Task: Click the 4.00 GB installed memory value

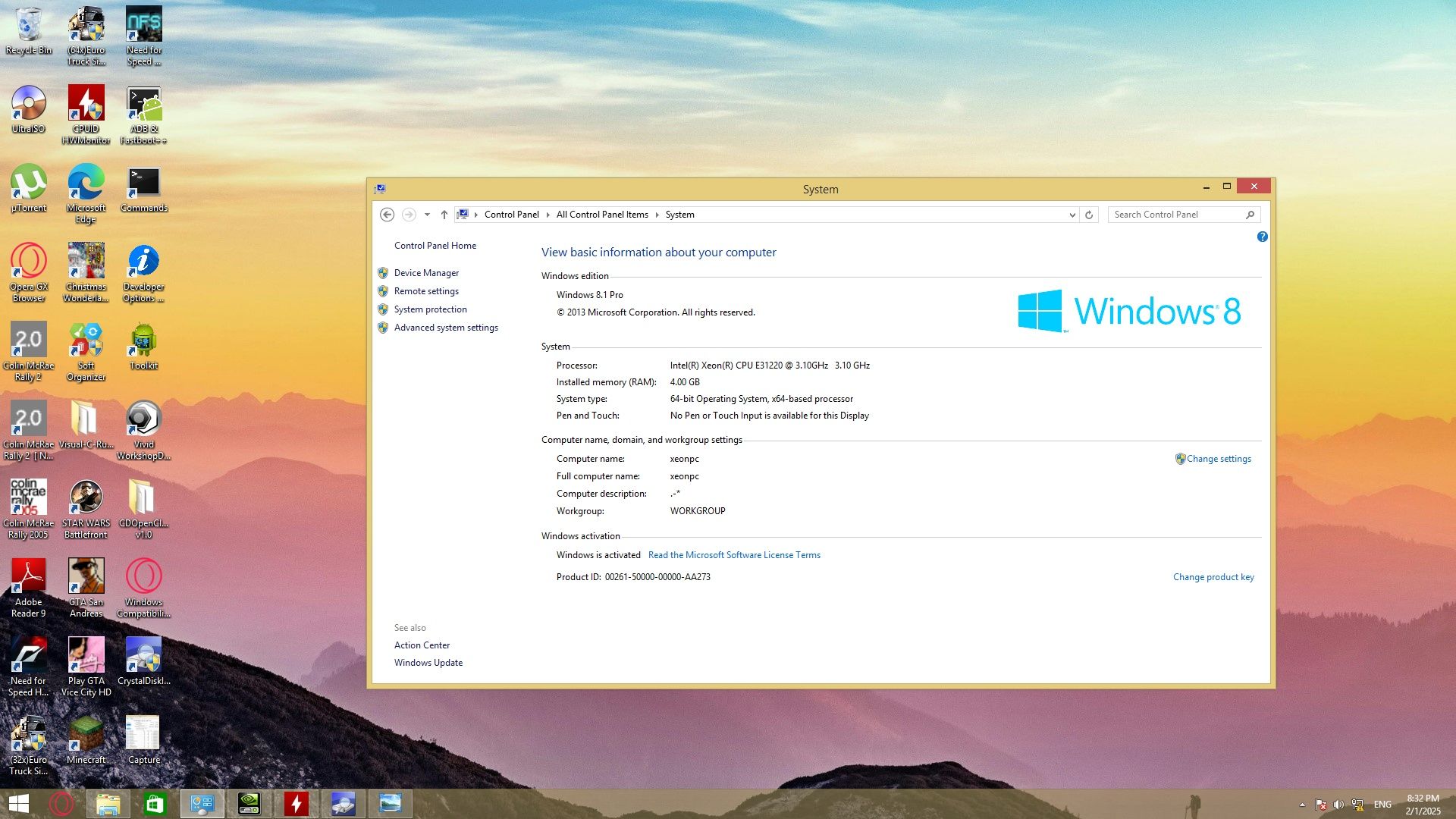Action: [685, 382]
